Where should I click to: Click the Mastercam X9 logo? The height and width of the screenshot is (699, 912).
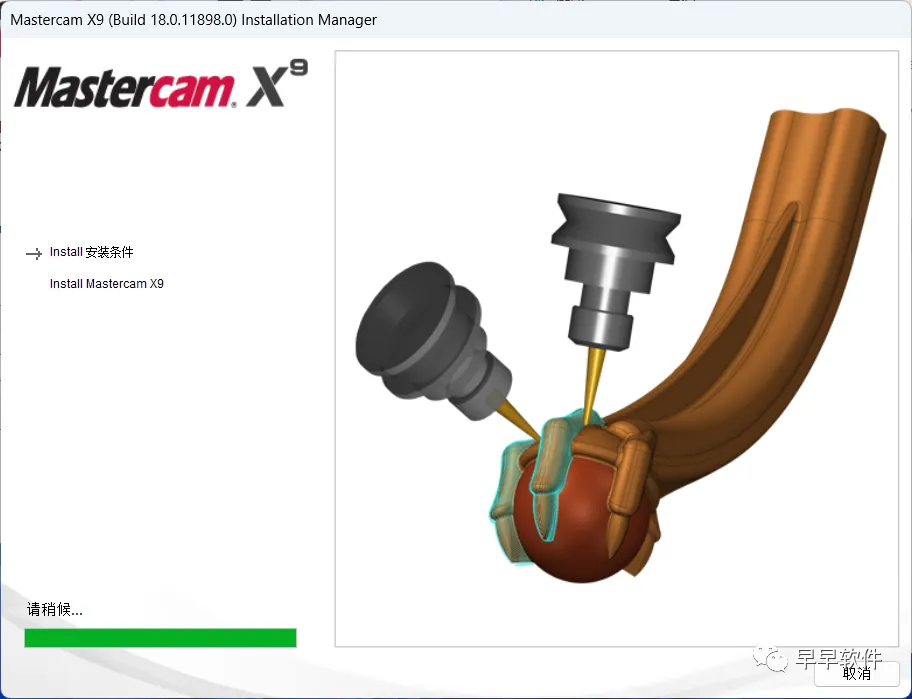(161, 85)
